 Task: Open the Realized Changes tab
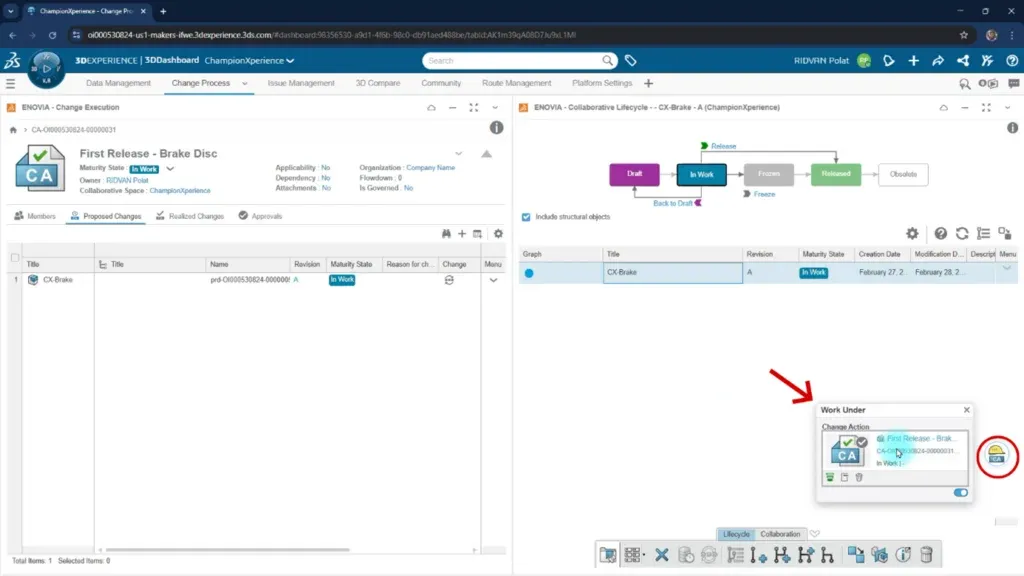[x=190, y=216]
